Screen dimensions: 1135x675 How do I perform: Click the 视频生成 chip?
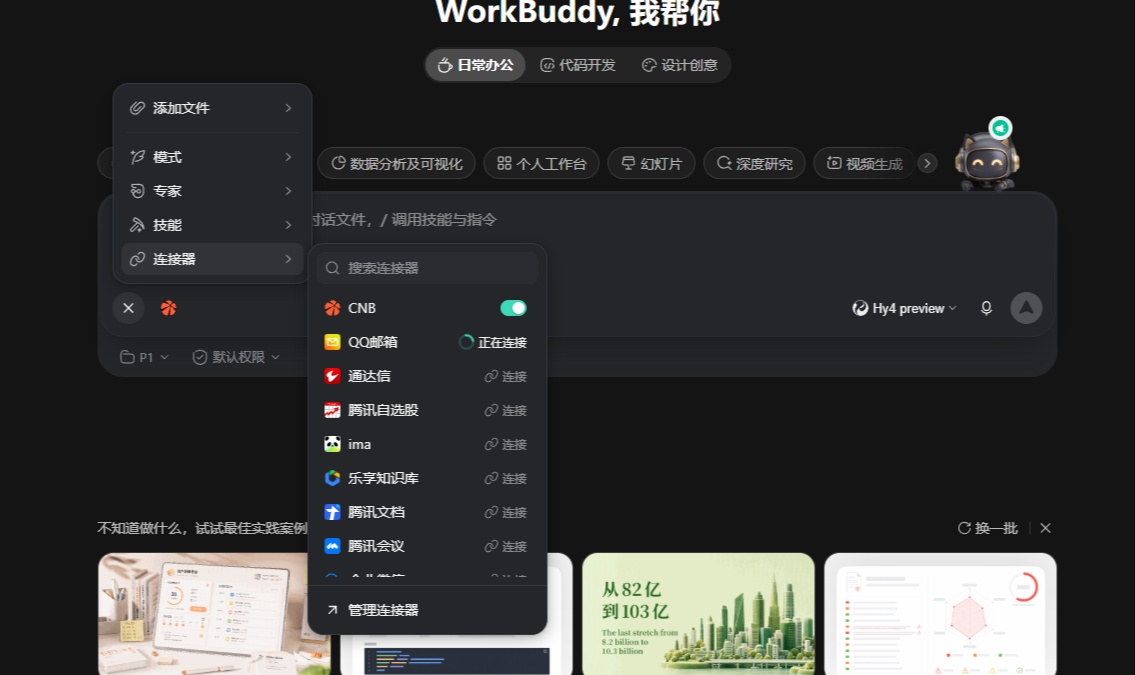pyautogui.click(x=864, y=164)
